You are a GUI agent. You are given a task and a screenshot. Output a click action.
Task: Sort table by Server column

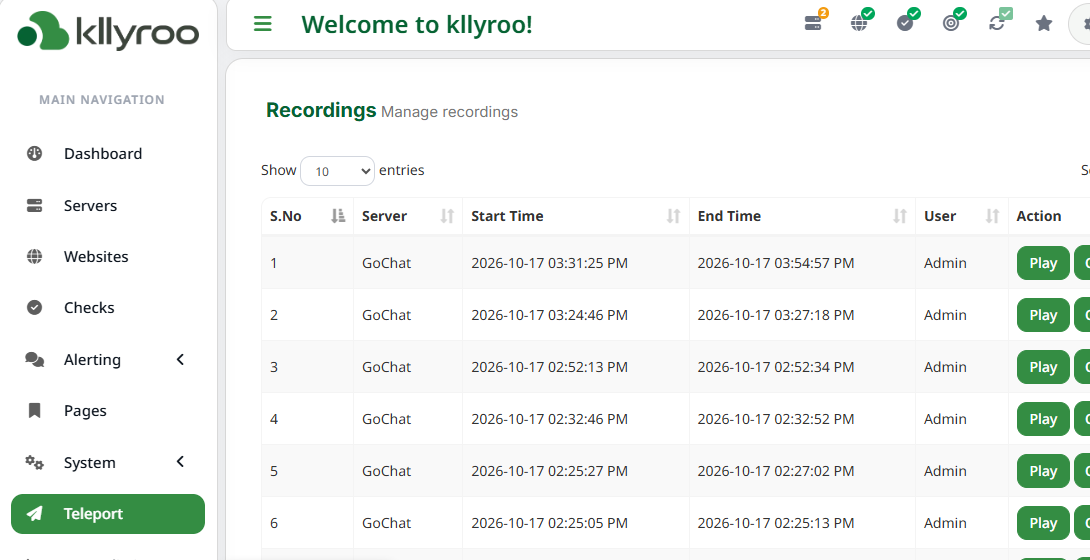[407, 216]
